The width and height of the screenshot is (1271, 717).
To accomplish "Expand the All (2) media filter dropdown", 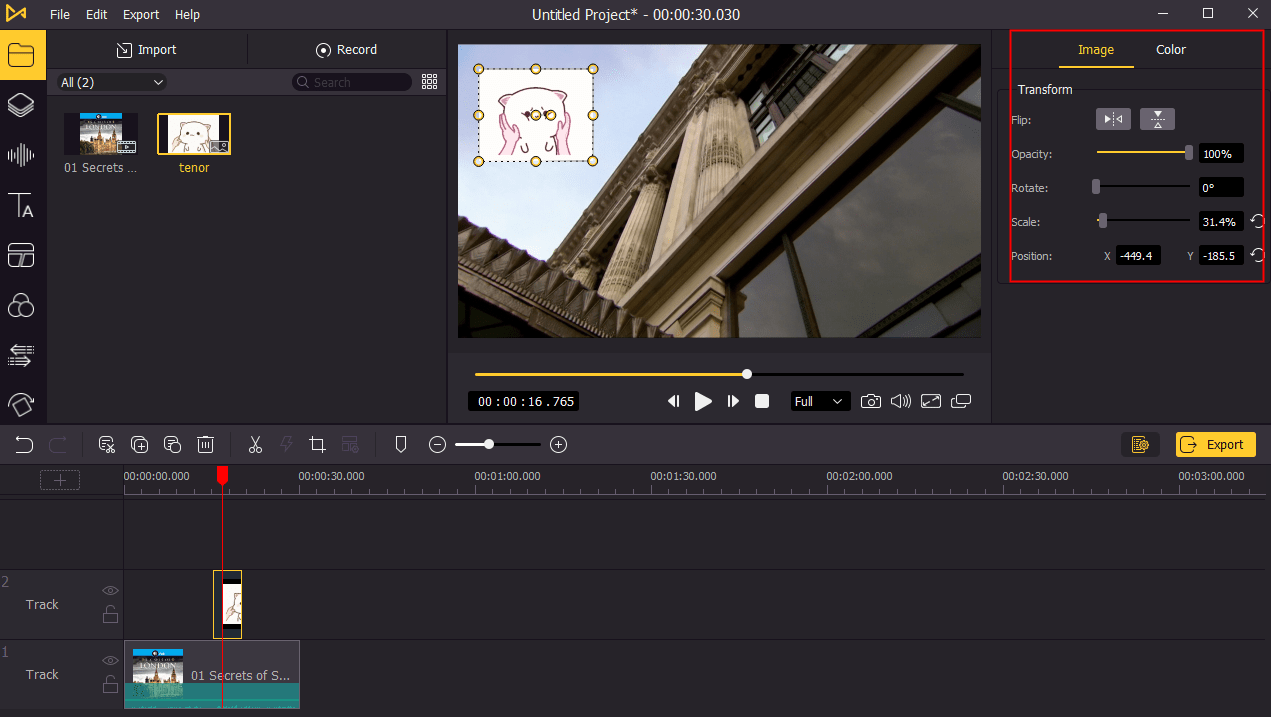I will click(x=111, y=82).
